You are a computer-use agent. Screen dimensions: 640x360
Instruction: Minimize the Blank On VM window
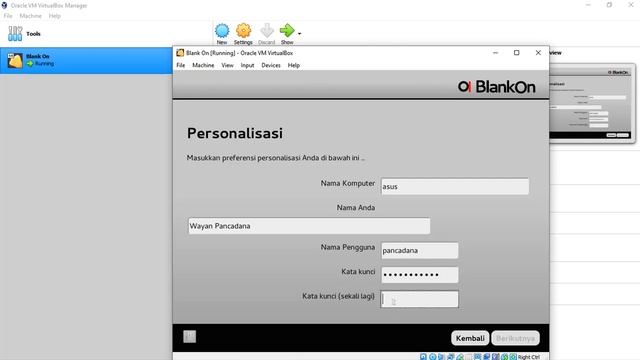496,53
